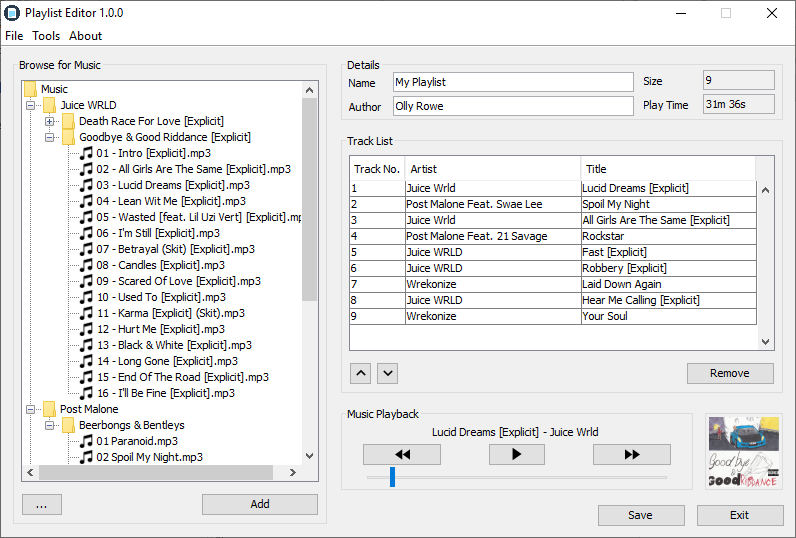Collapse the Goodbye & Good Riddance node

tap(49, 138)
